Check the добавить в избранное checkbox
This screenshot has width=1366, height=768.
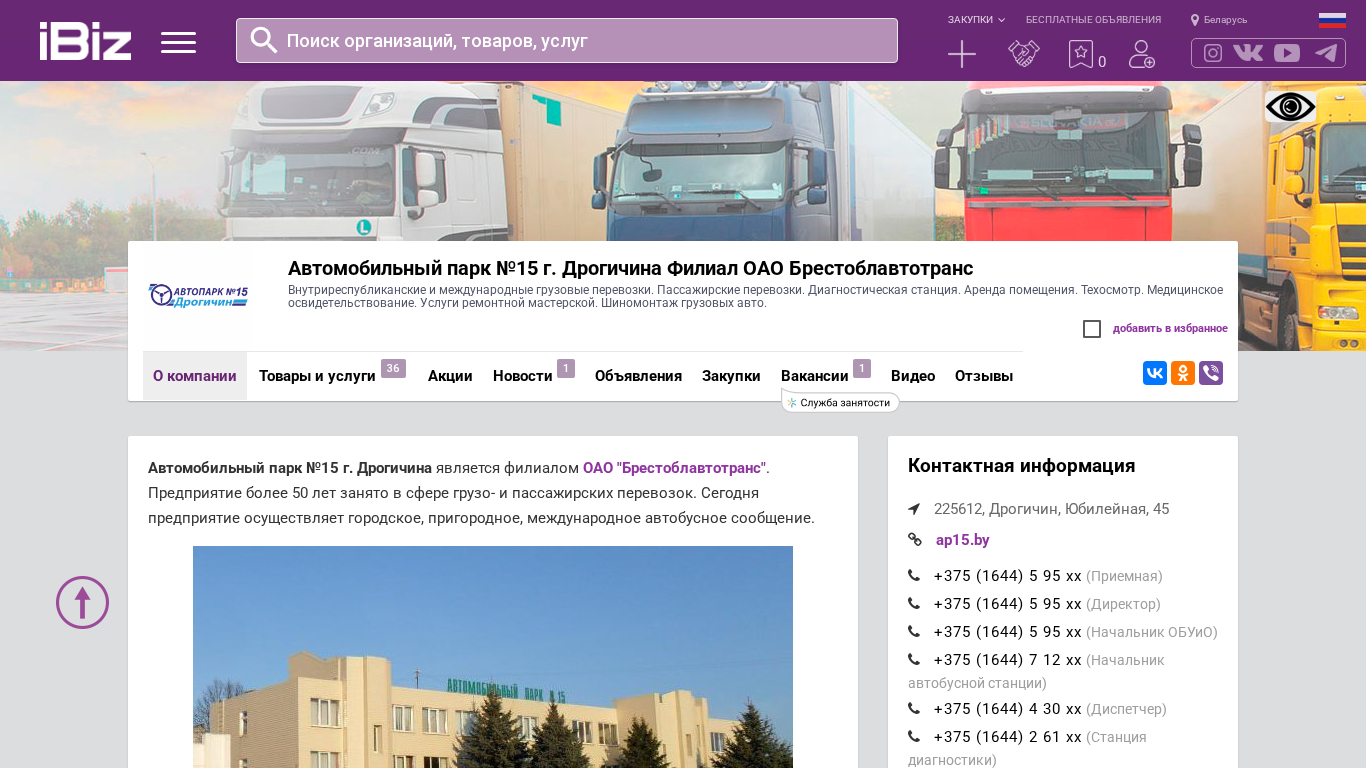pos(1092,329)
